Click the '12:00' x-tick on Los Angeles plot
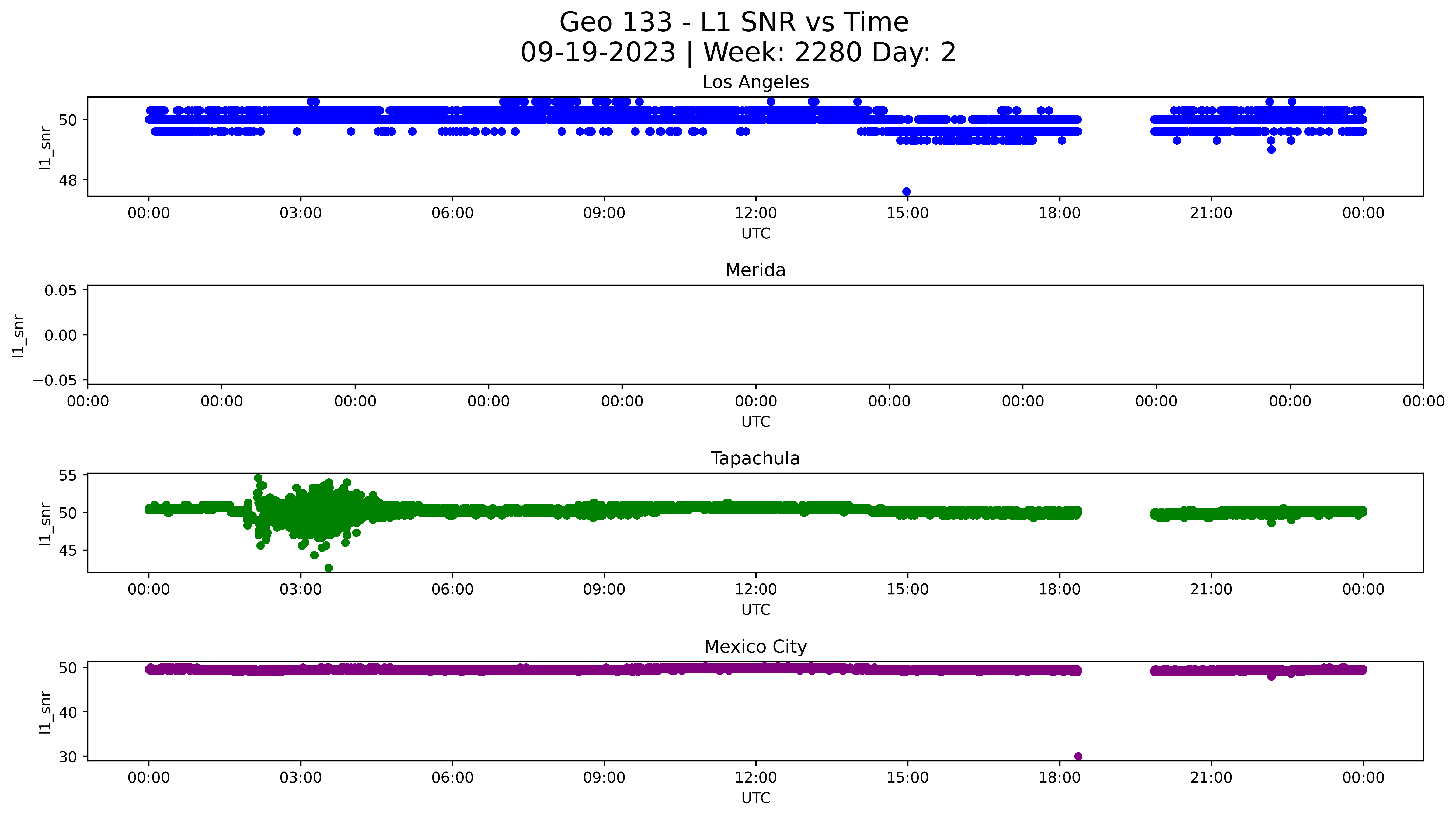Viewport: 1456px width, 817px height. click(x=756, y=213)
